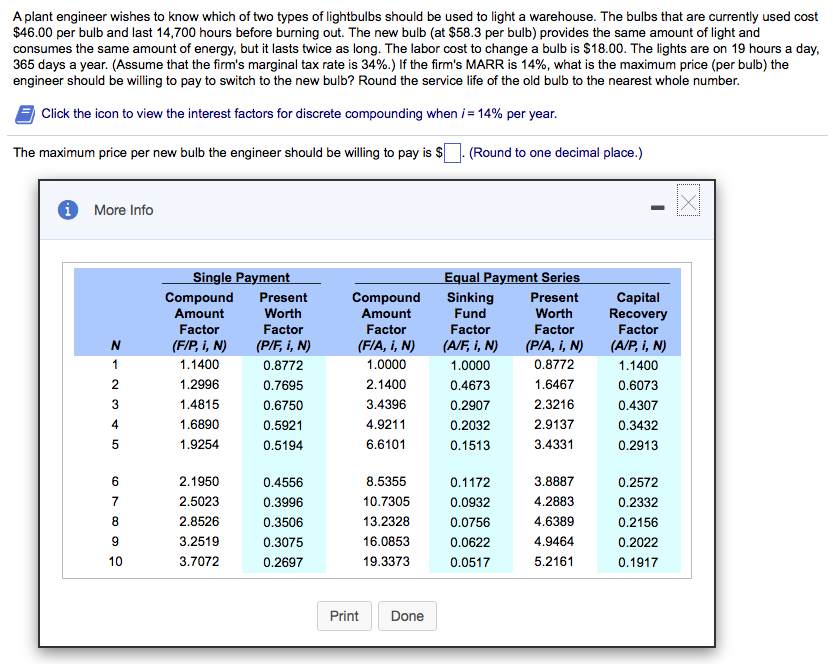The image size is (833, 664).
Task: Click the book icon for interest factors
Action: 25,113
